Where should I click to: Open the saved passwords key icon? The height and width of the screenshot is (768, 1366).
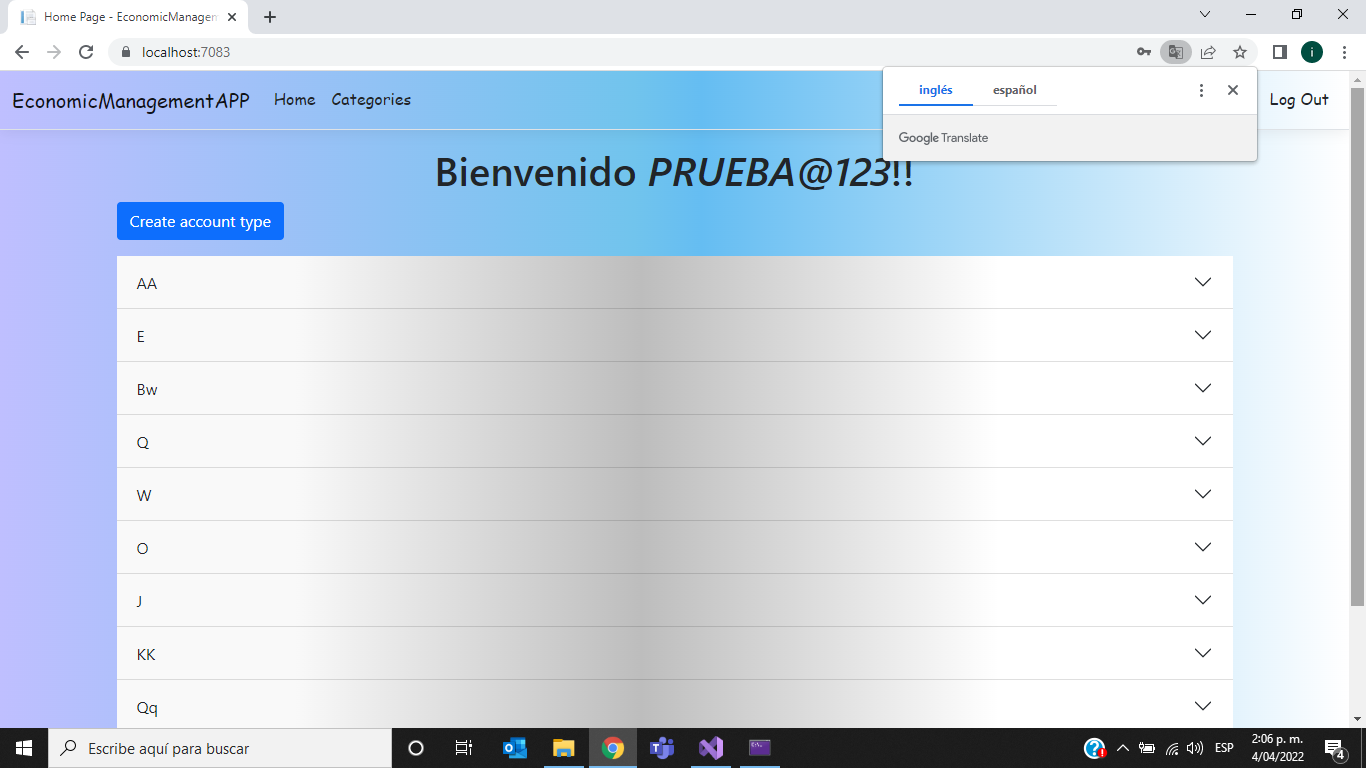1144,52
